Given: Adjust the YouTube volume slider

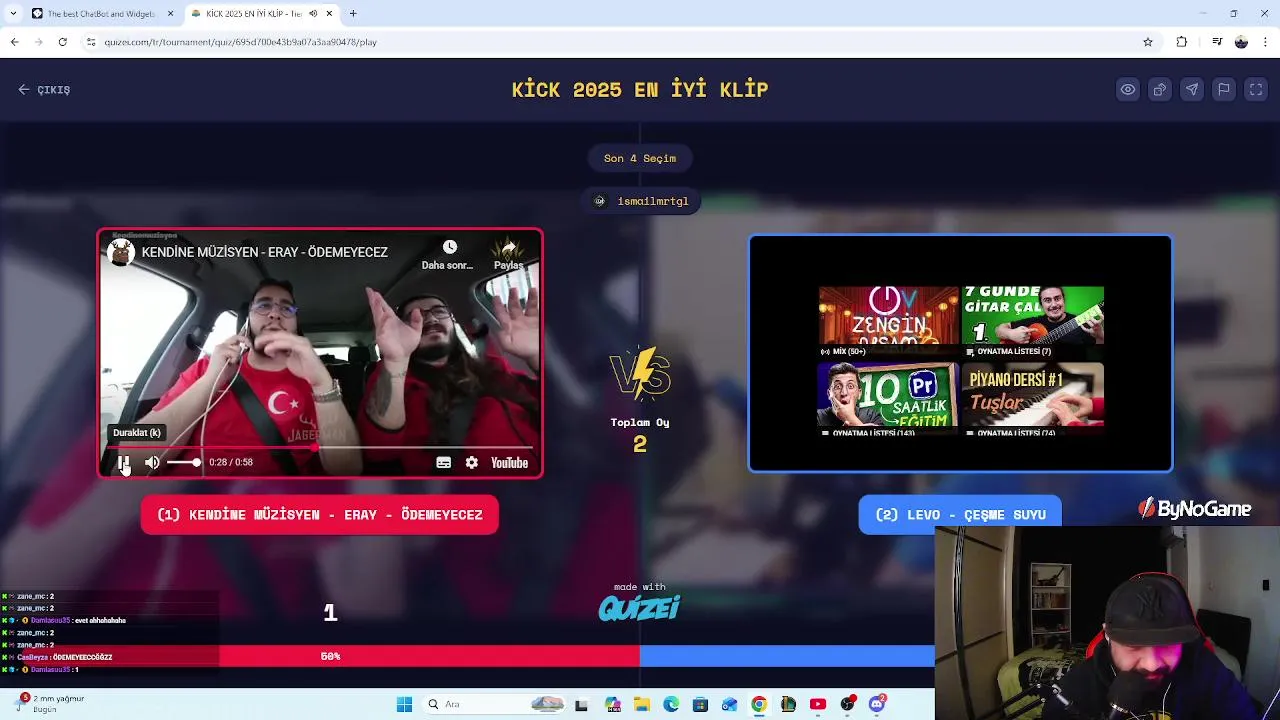Looking at the screenshot, I should click(183, 462).
